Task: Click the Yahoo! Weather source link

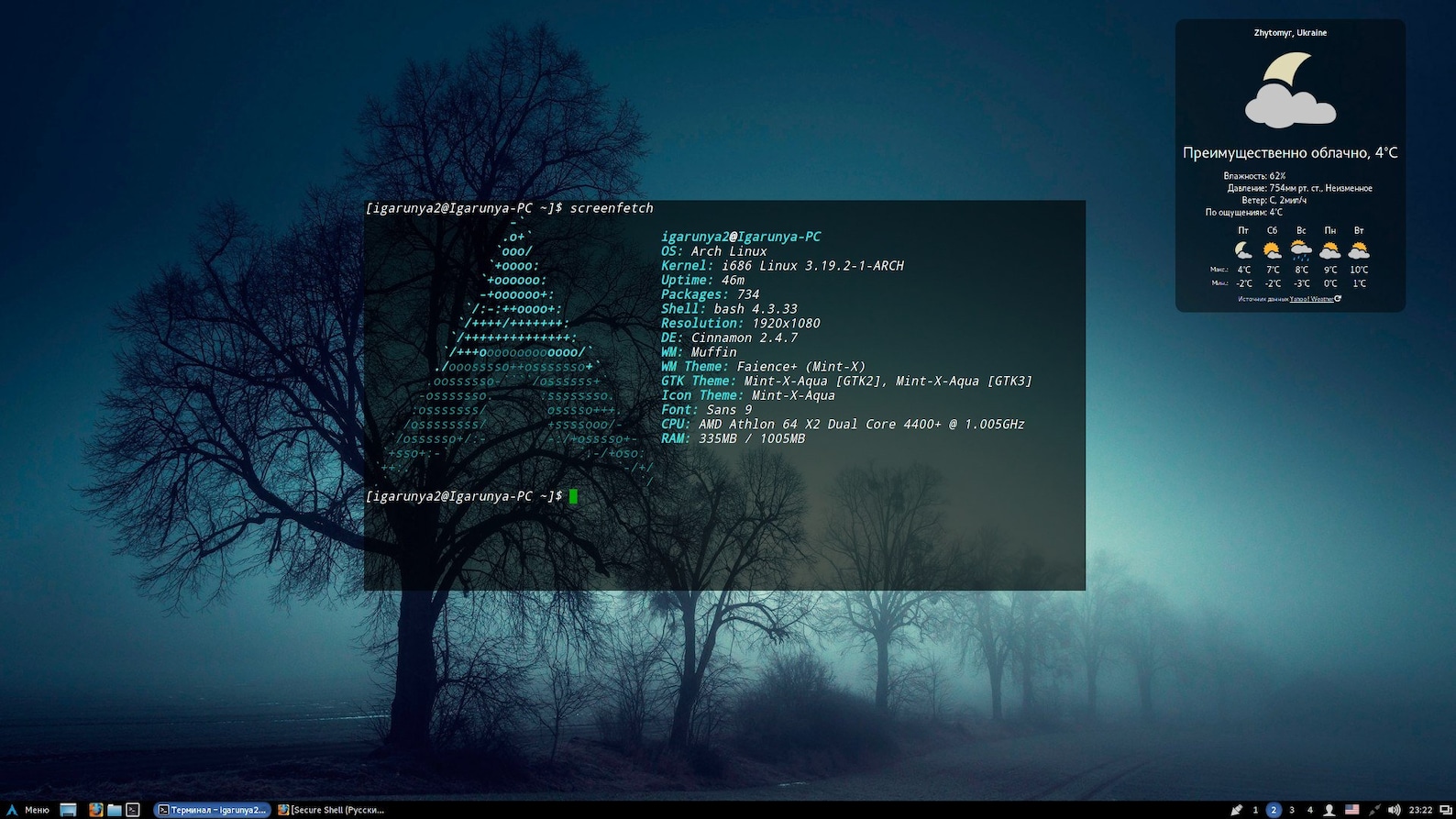Action: (x=1311, y=299)
